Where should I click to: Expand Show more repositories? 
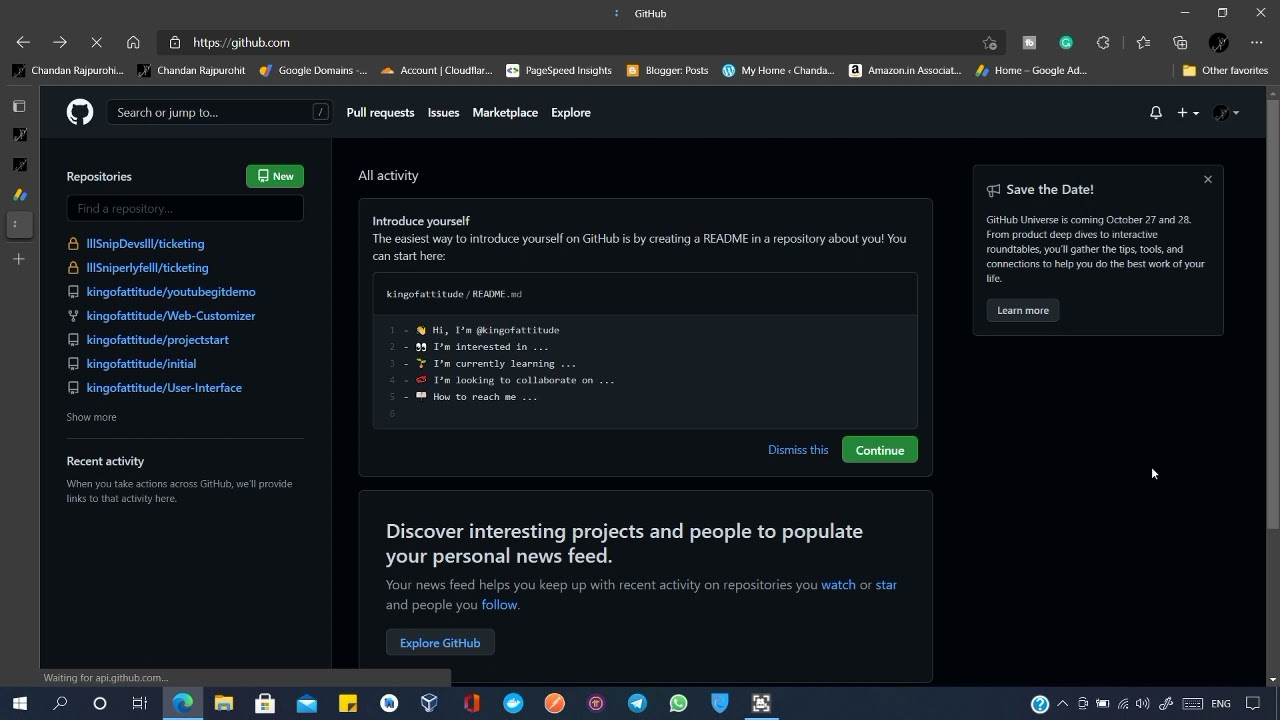pos(91,417)
